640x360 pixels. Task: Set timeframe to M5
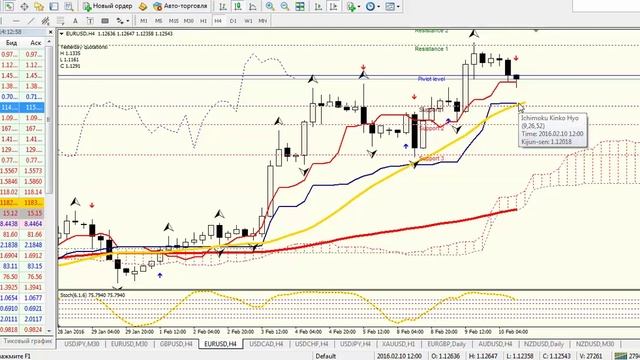[158, 21]
